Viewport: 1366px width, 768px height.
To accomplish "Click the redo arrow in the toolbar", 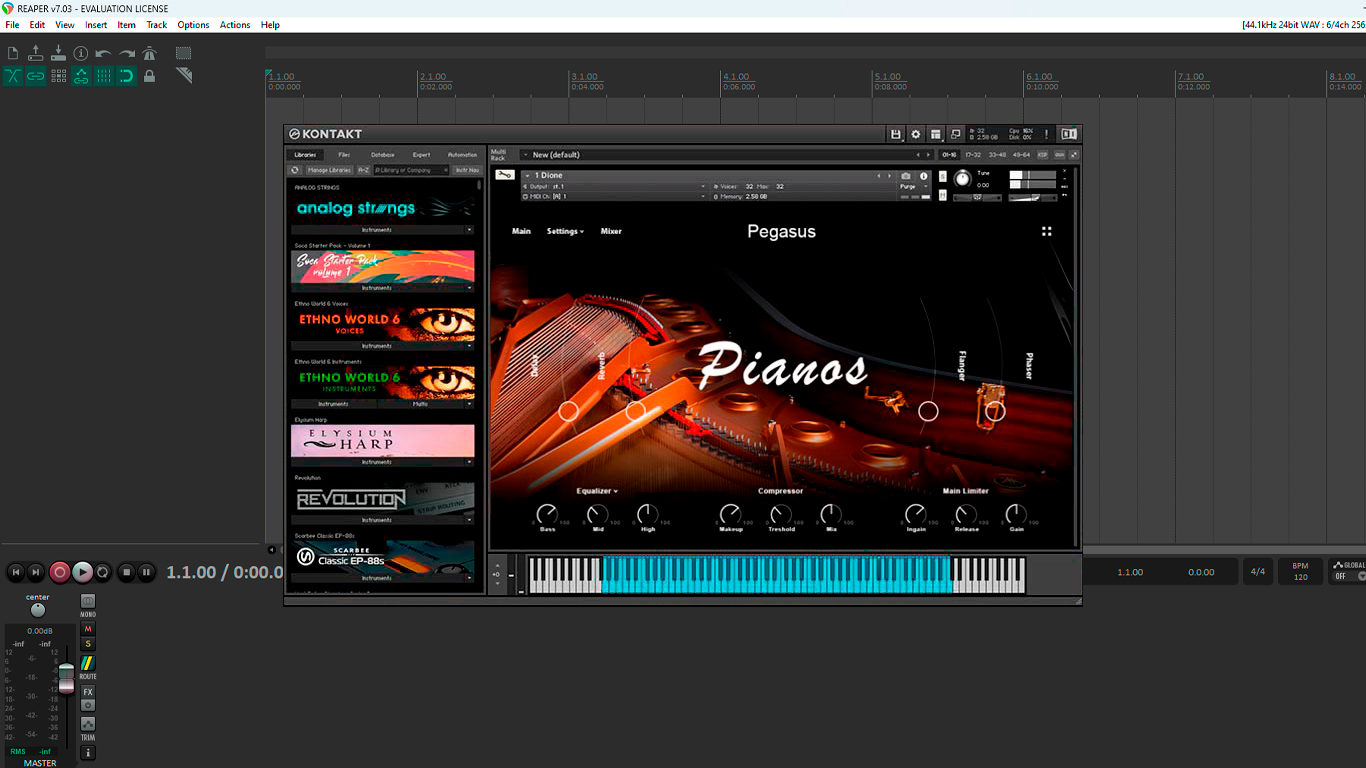I will click(127, 53).
